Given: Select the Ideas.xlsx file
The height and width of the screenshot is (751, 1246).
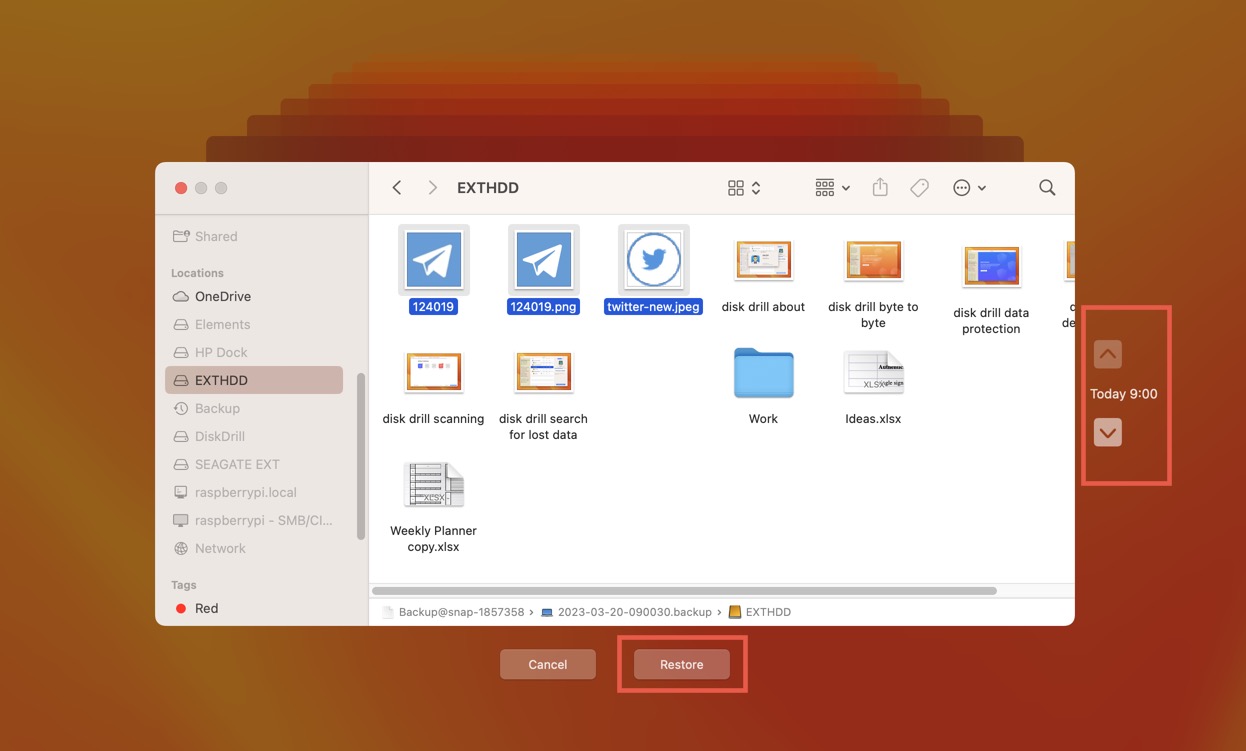Looking at the screenshot, I should [873, 374].
